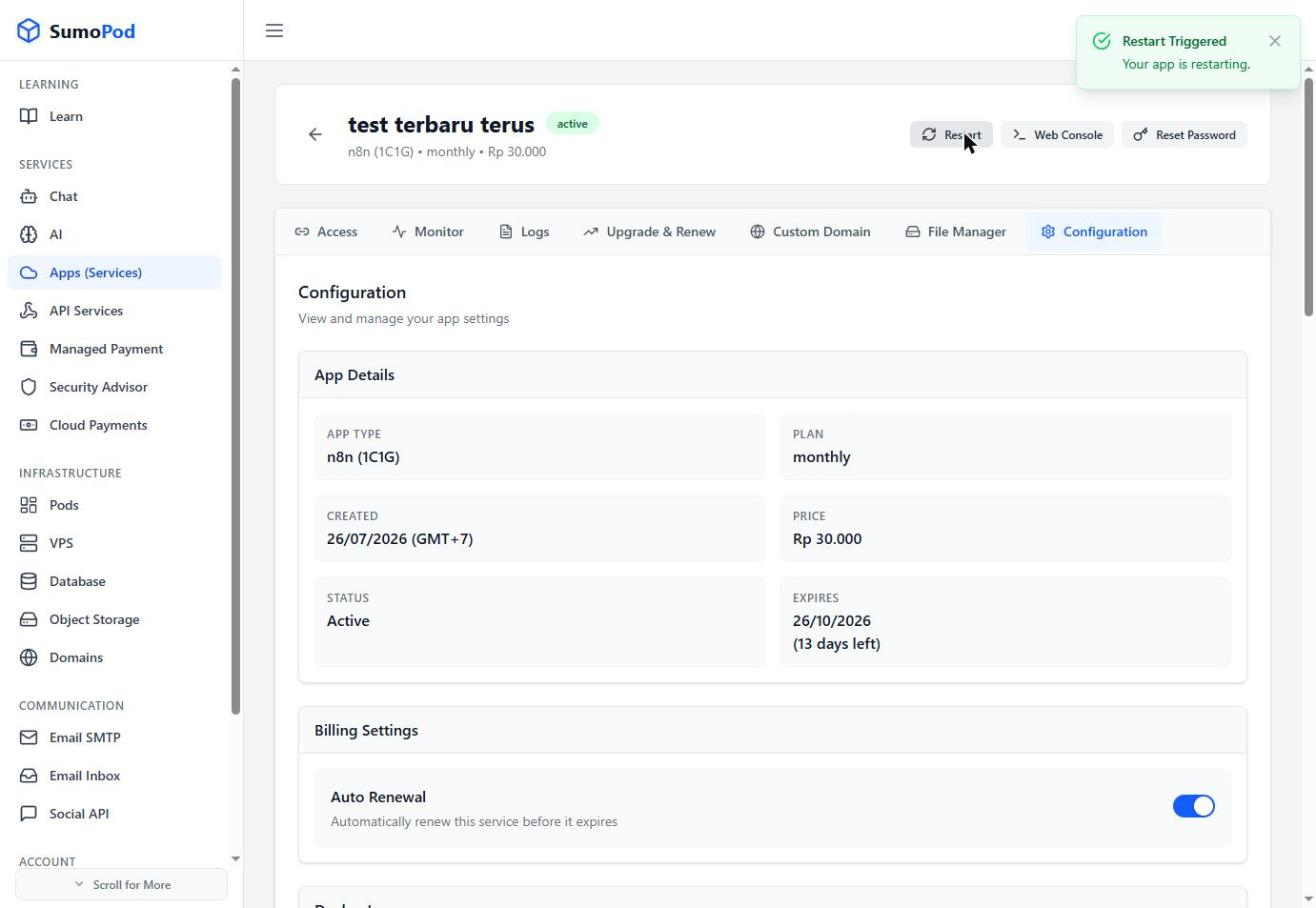Launch the Web Console
Screen dimensions: 1316x908
1057,134
